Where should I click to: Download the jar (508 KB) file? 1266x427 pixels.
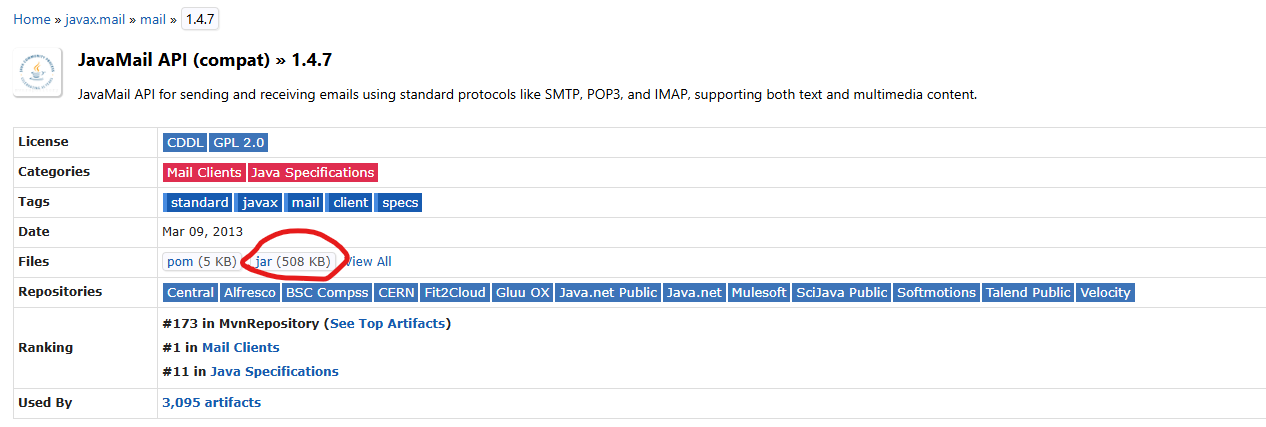[292, 262]
